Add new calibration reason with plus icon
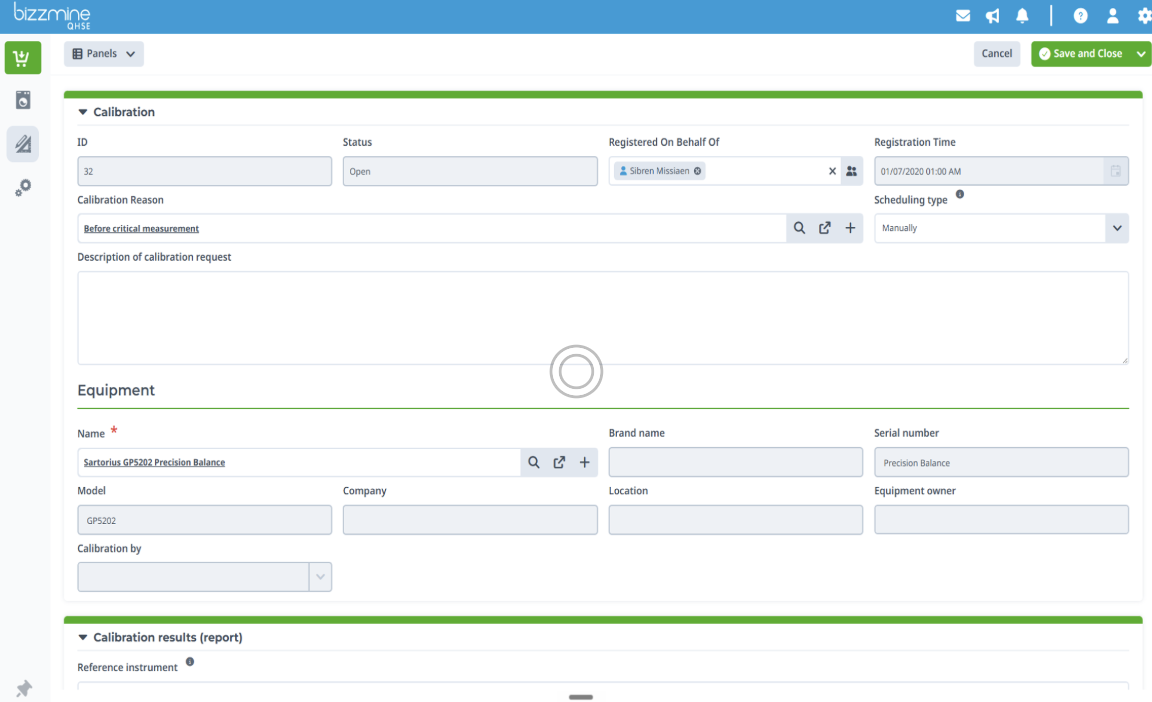Image resolution: width=1152 pixels, height=702 pixels. point(850,228)
